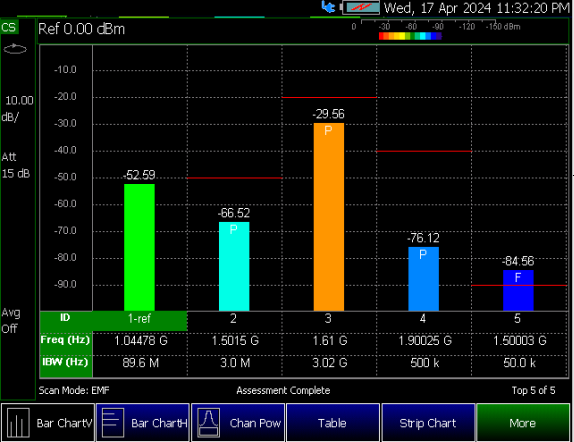Image resolution: width=574 pixels, height=442 pixels.
Task: Select the orange bar at -29.56
Action: pyautogui.click(x=329, y=217)
